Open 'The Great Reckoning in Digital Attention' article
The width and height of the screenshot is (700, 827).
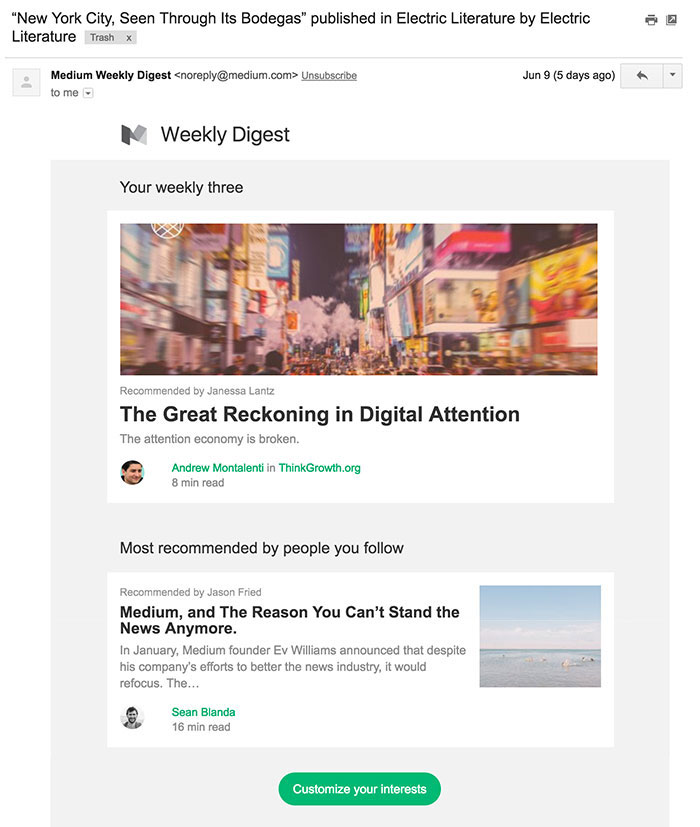pos(319,414)
